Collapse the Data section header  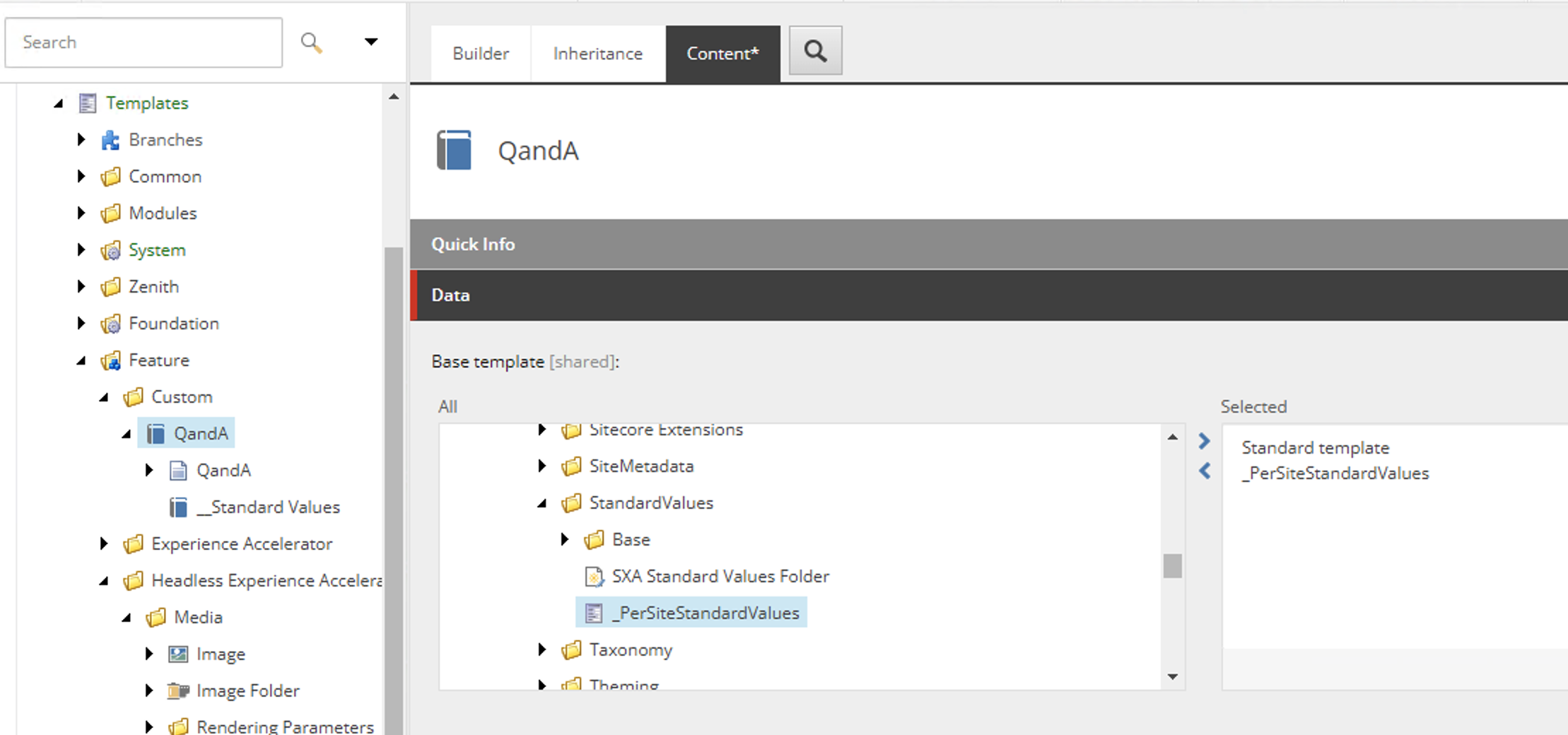tap(989, 295)
